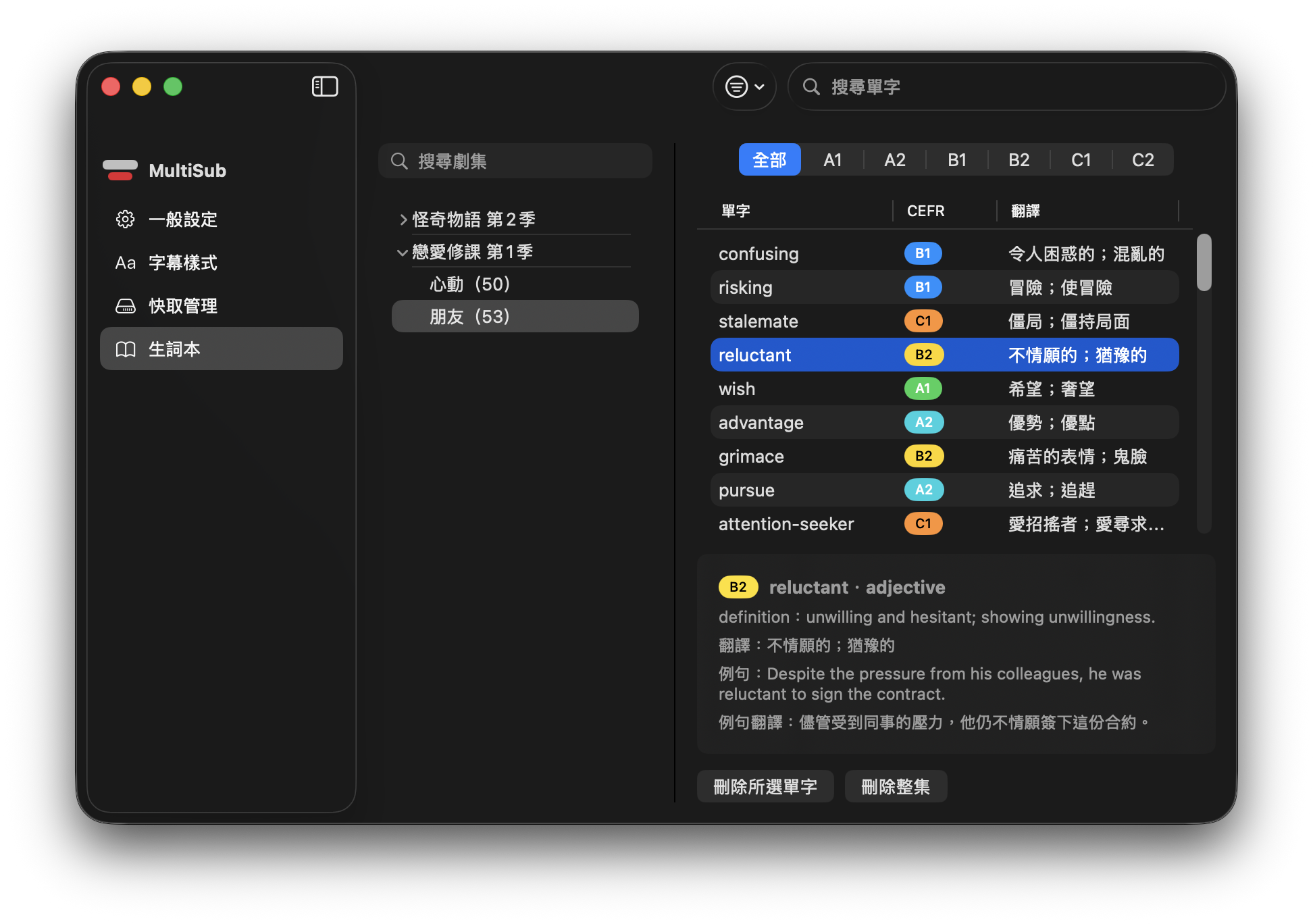
Task: Select the word grimace
Action: point(751,456)
